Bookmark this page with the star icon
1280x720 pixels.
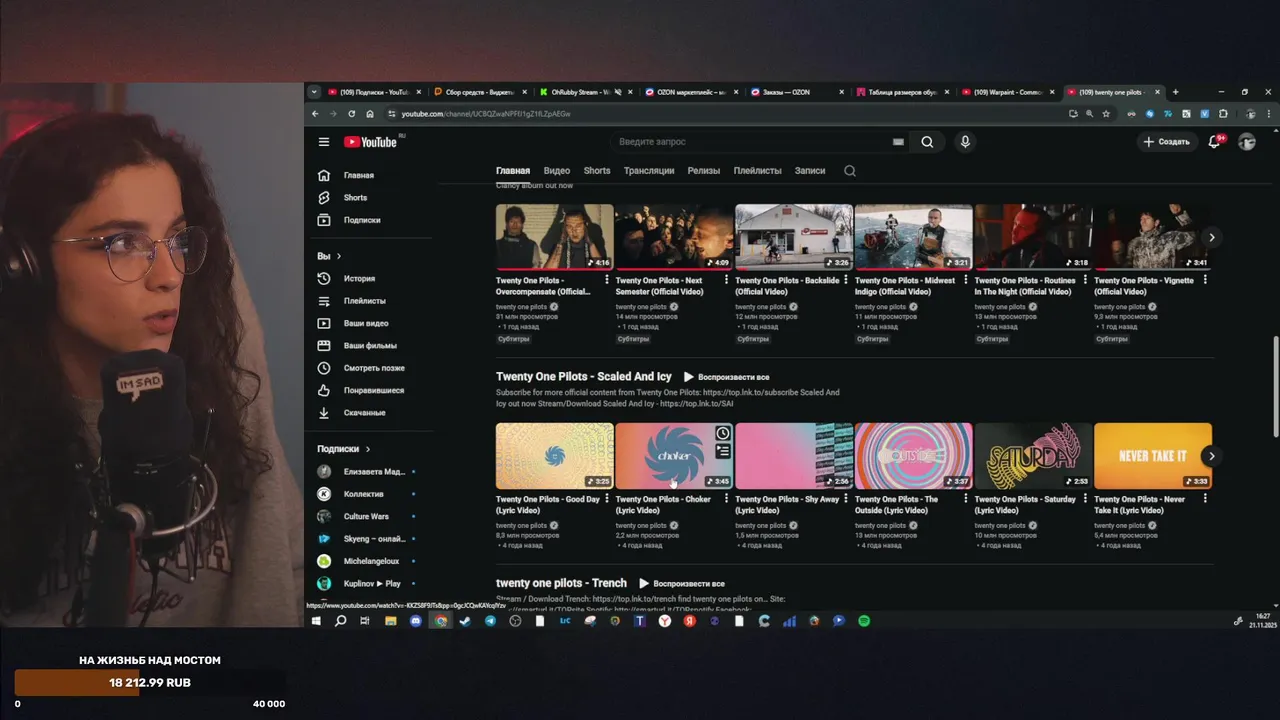click(x=1106, y=114)
